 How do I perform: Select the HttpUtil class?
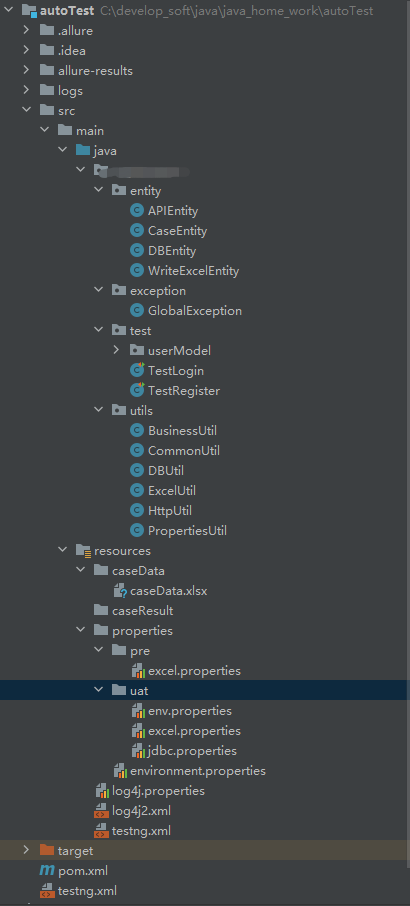coord(161,510)
